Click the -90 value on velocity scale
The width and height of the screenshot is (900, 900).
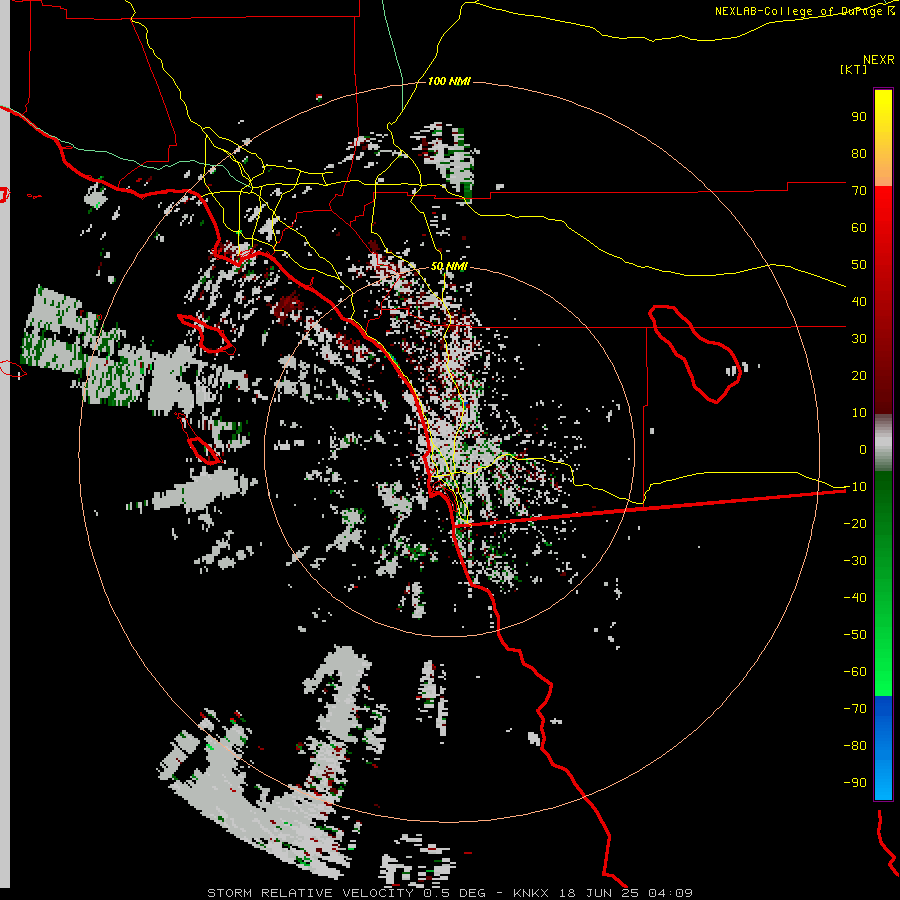coord(855,783)
